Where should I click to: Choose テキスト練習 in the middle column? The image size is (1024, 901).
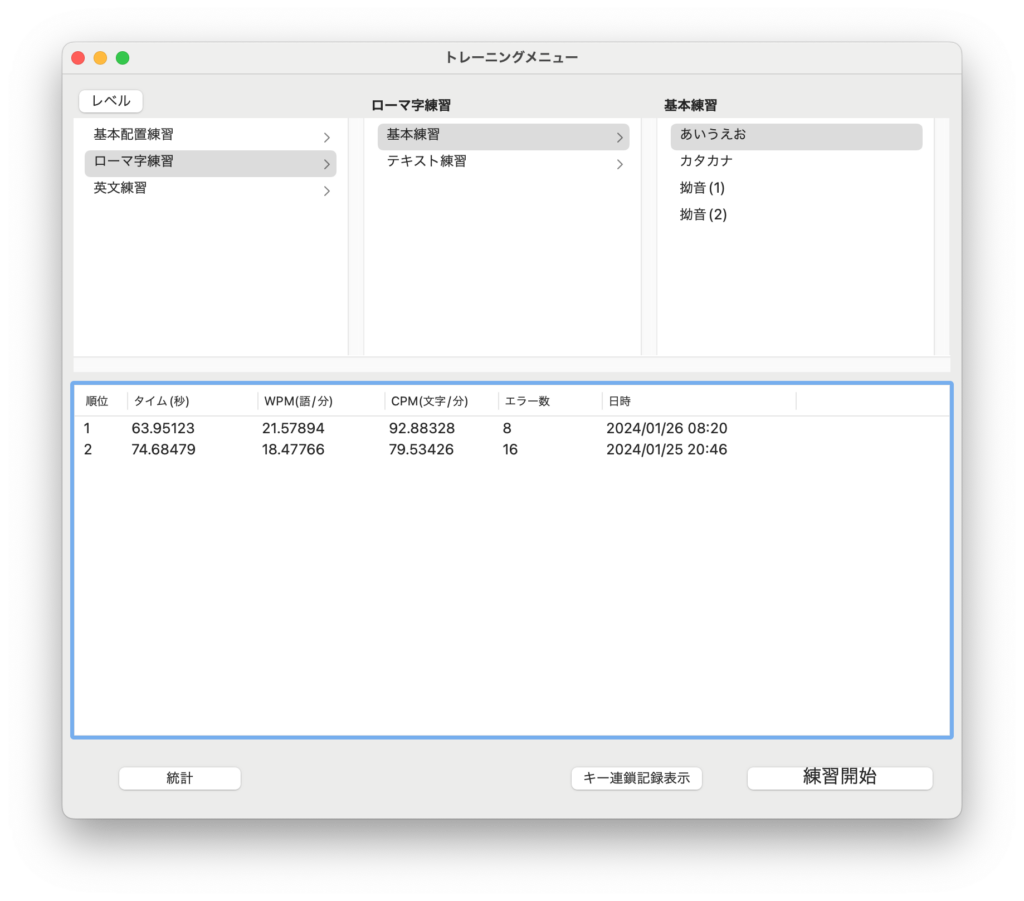click(426, 162)
